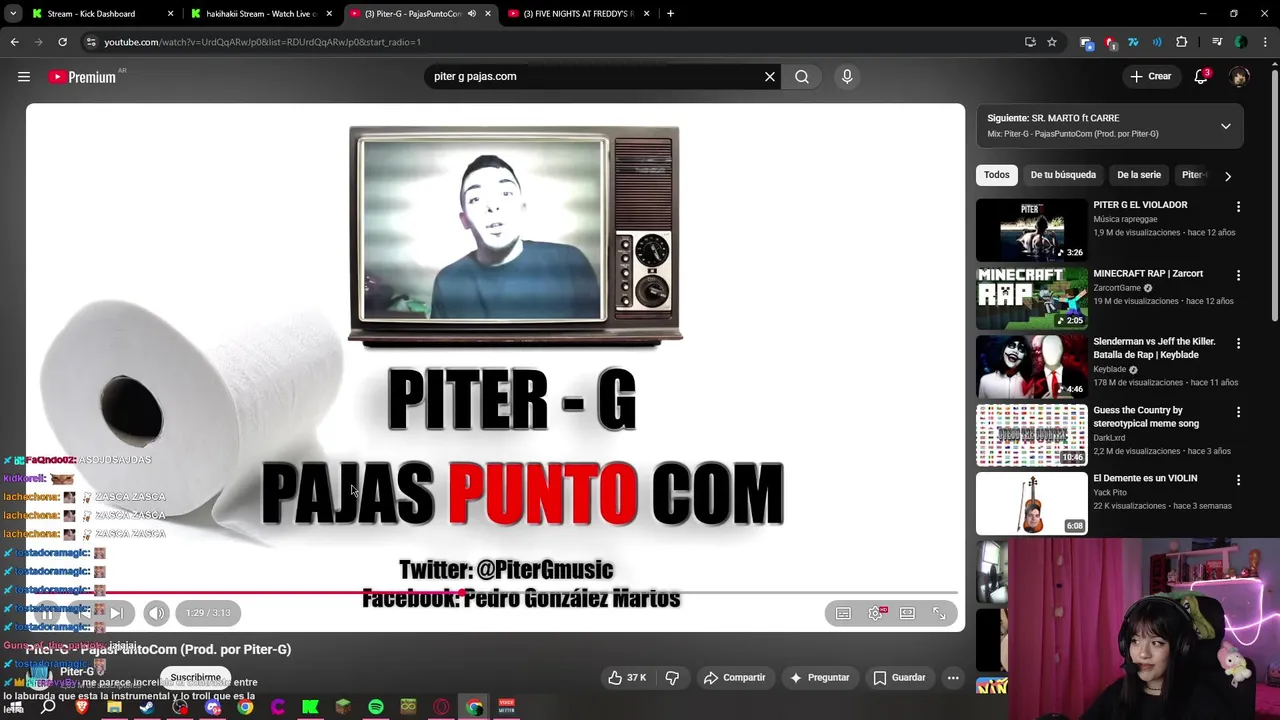
Task: Open a new browser tab
Action: click(x=670, y=14)
